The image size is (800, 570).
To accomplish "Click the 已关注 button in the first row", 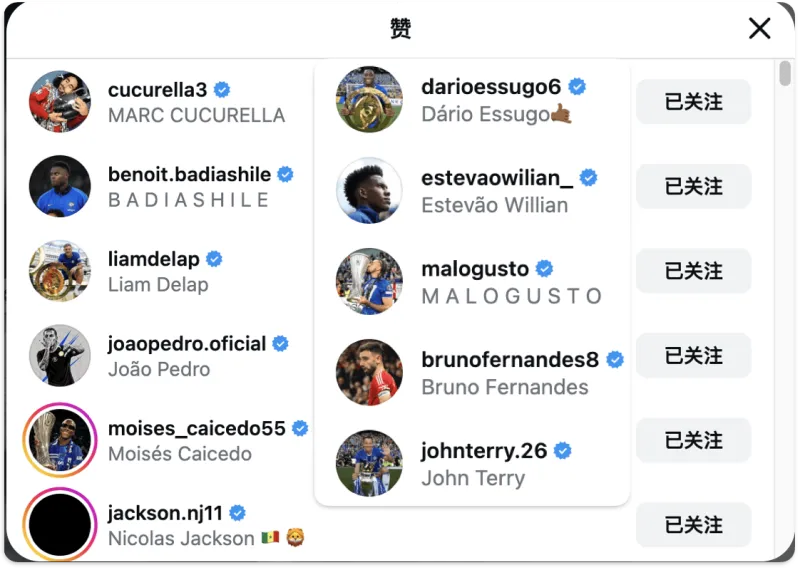I will point(693,102).
